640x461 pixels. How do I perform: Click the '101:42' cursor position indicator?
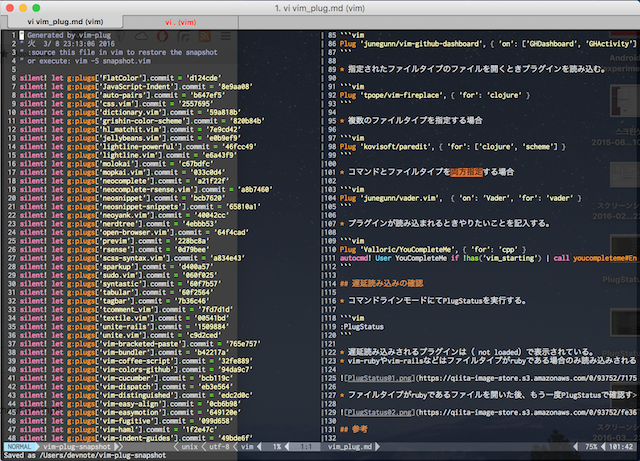620,447
